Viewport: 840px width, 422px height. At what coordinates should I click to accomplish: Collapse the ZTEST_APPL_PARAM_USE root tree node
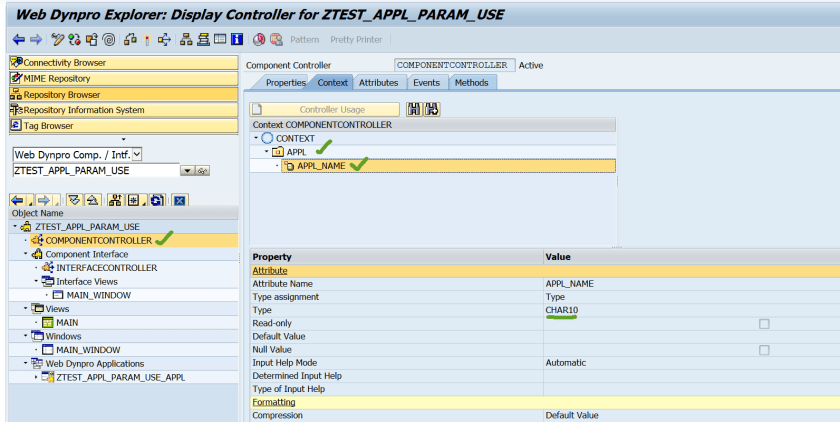(15, 227)
